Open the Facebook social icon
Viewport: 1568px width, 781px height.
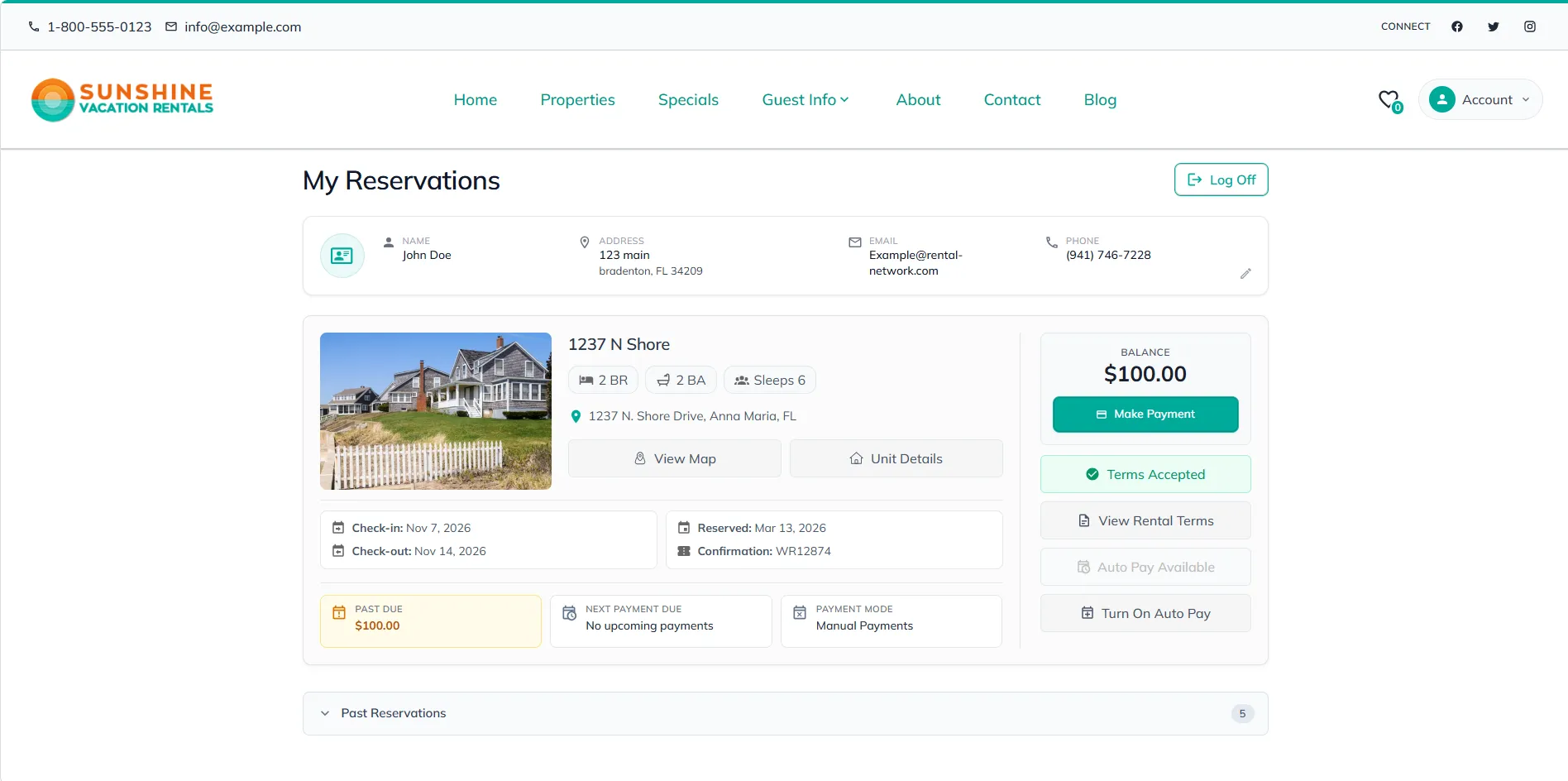click(1457, 26)
